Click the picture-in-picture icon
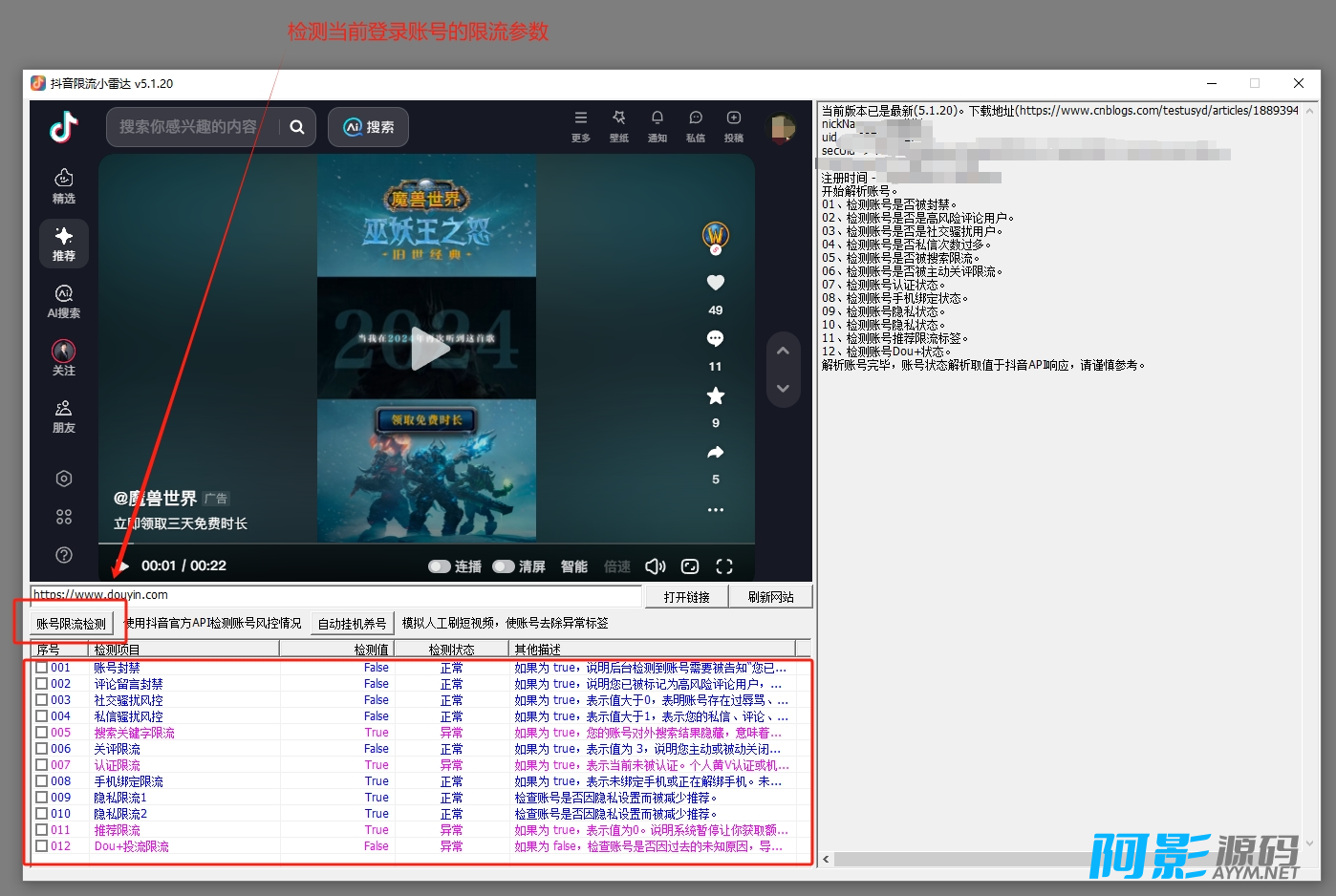 (690, 566)
